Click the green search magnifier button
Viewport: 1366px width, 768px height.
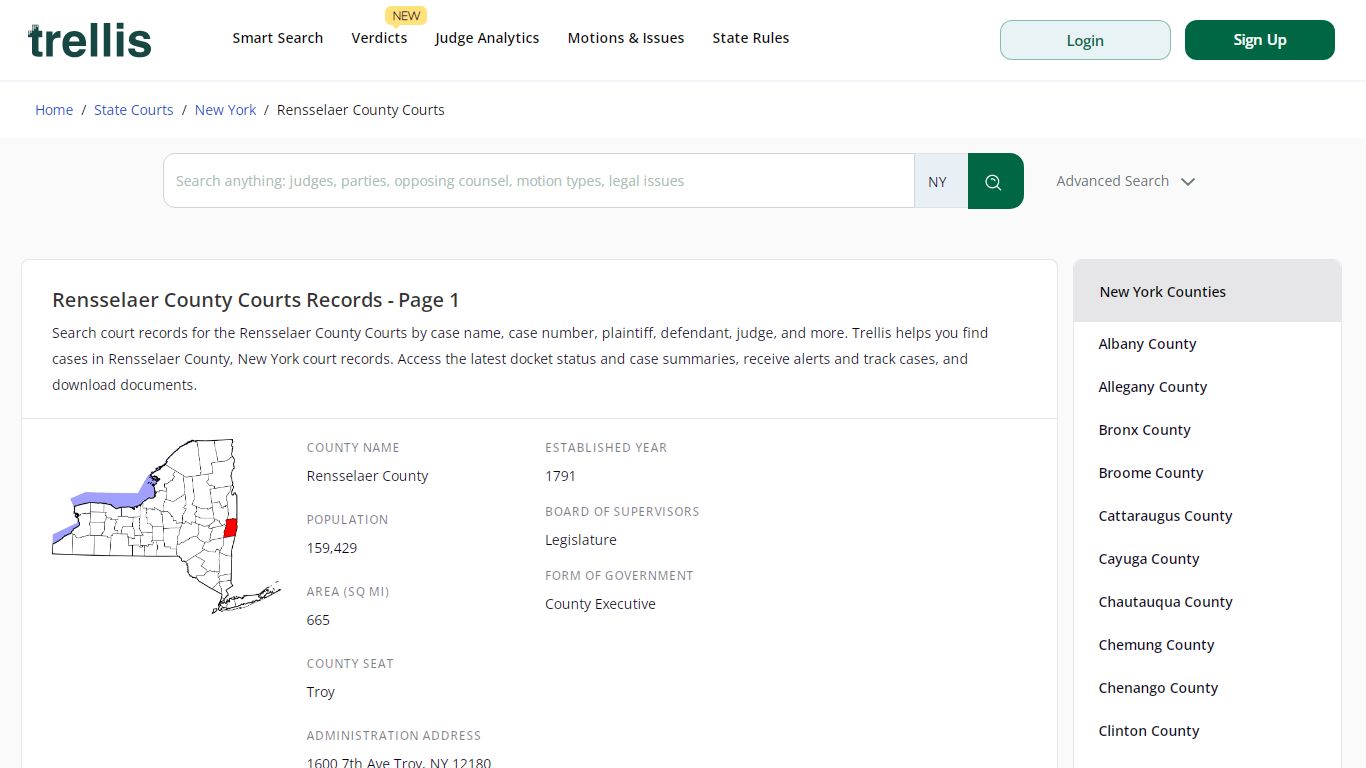coord(995,181)
